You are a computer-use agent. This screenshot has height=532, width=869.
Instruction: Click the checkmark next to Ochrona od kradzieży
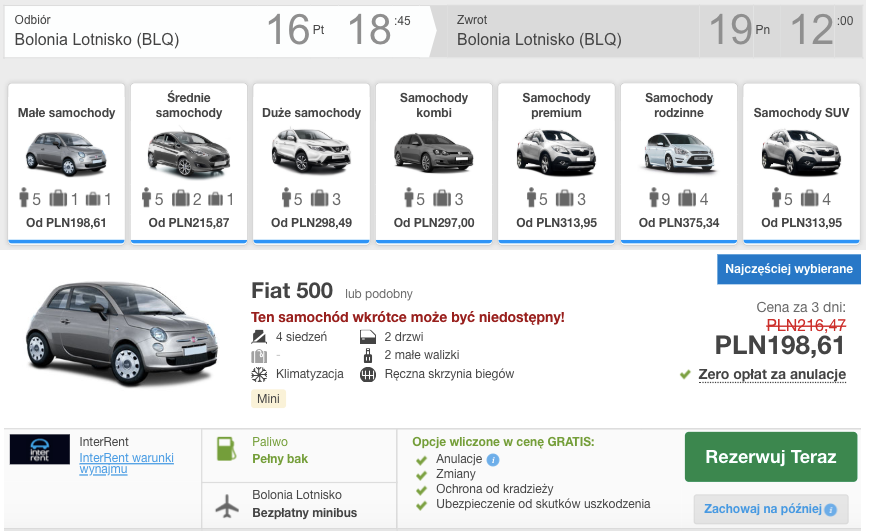click(x=422, y=490)
